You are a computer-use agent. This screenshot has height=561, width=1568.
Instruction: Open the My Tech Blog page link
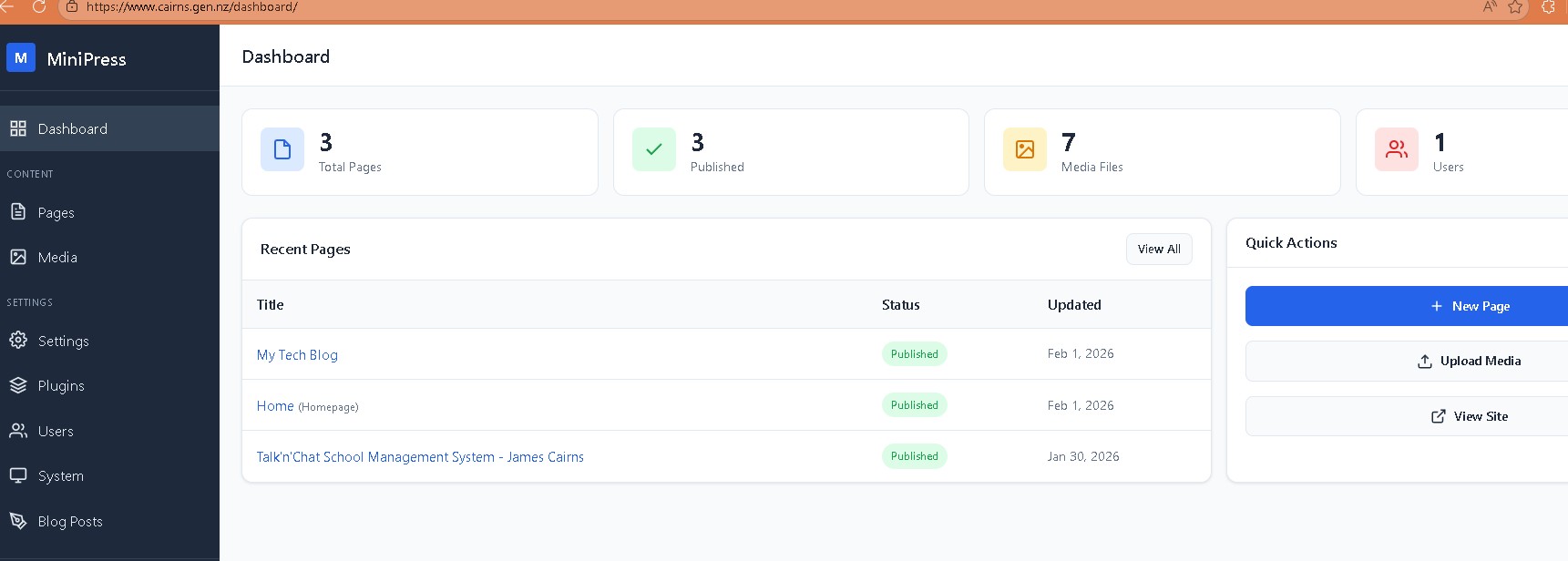[297, 355]
